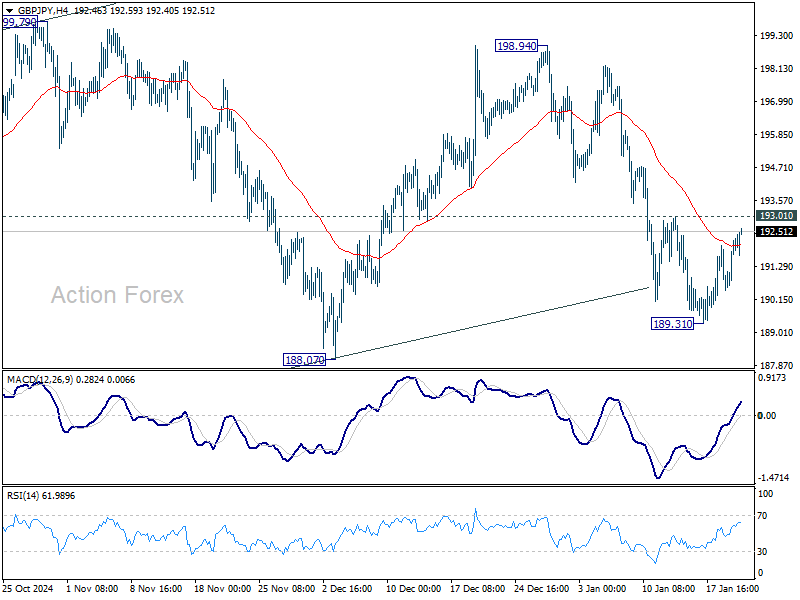This screenshot has width=800, height=600.
Task: Click the 194.710 price axis value
Action: click(776, 167)
